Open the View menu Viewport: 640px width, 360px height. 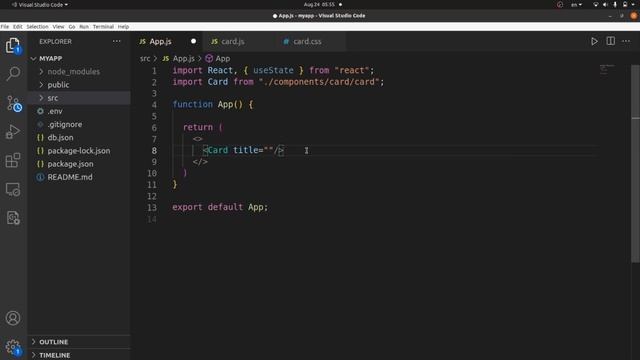(58, 27)
